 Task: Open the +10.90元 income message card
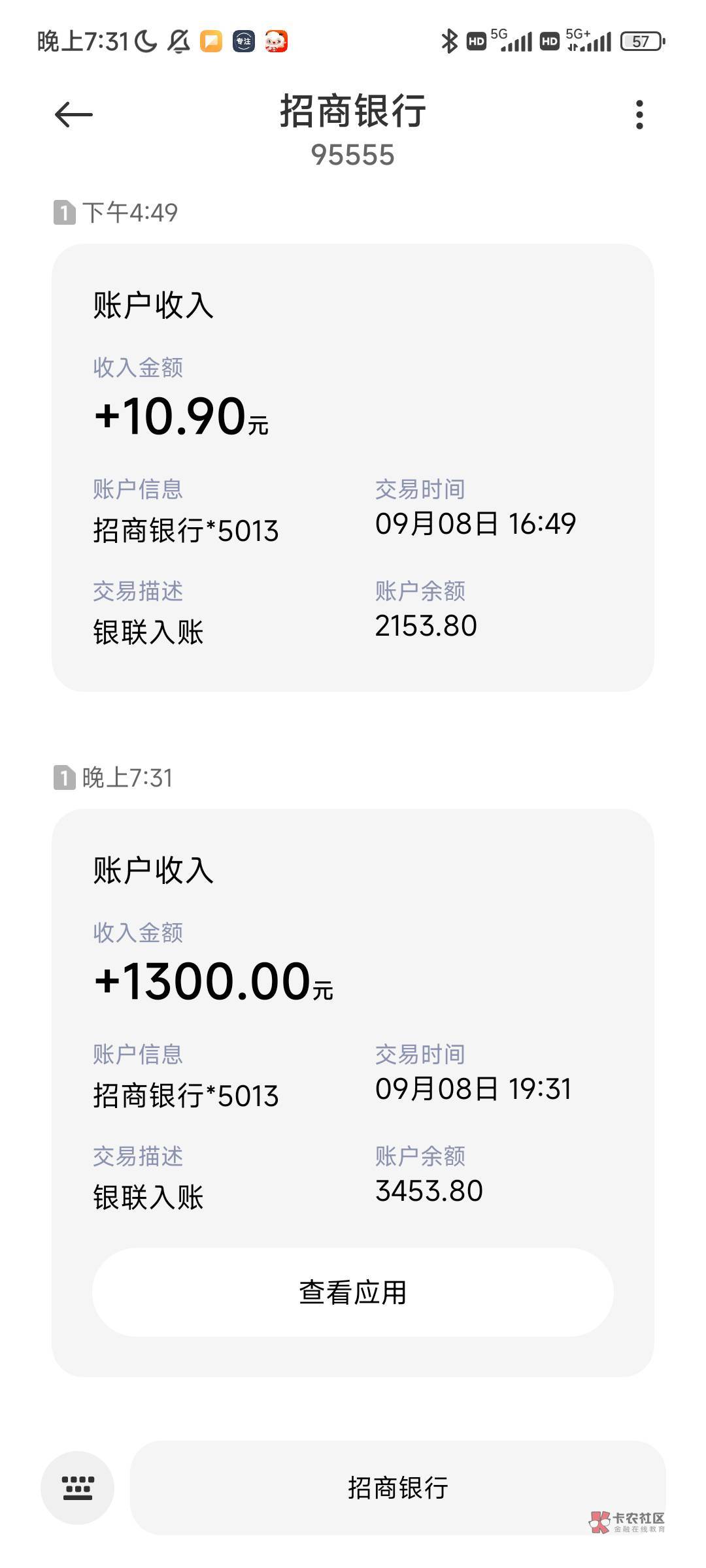(353, 467)
